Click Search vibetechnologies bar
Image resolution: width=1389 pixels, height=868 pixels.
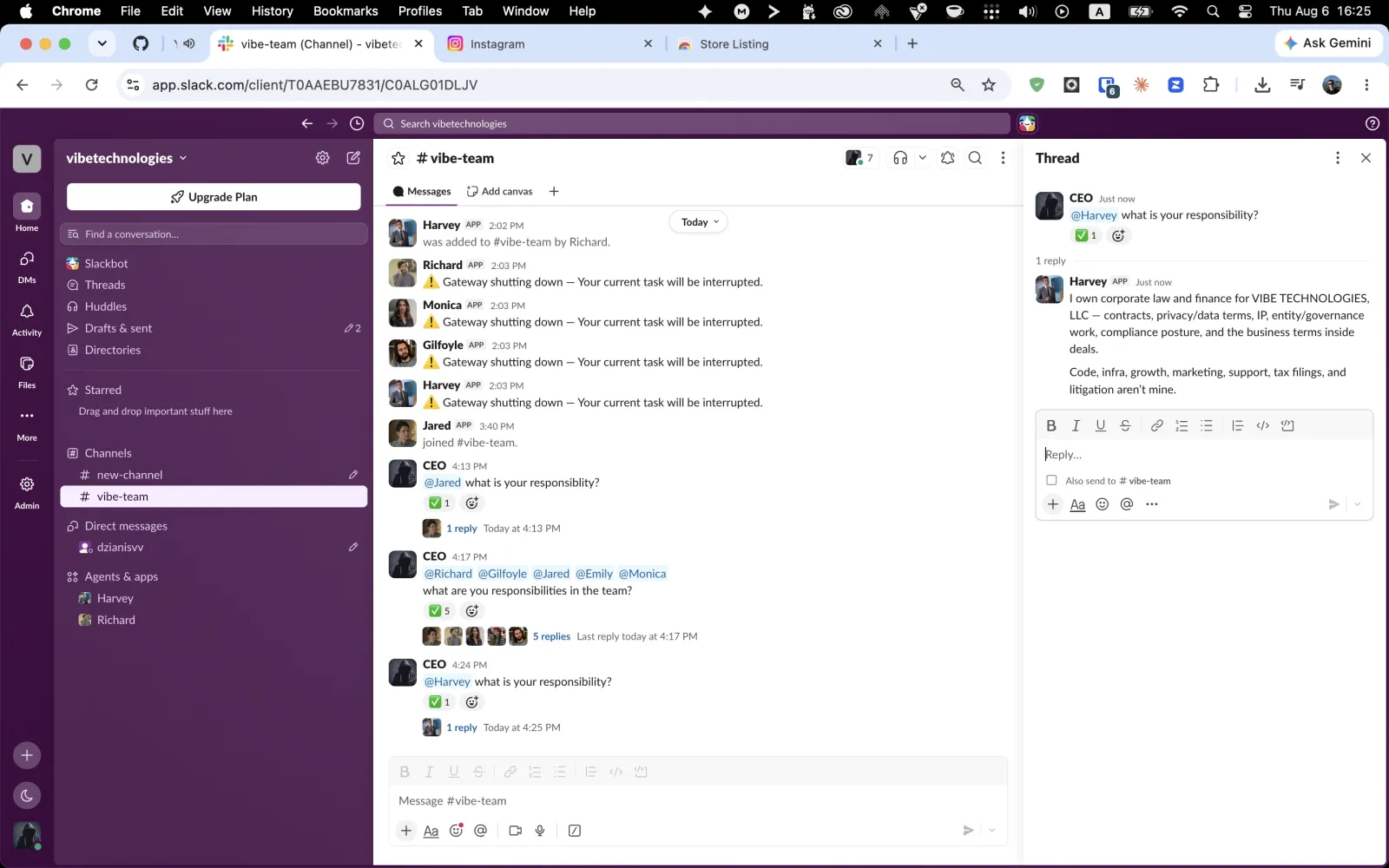click(x=692, y=123)
